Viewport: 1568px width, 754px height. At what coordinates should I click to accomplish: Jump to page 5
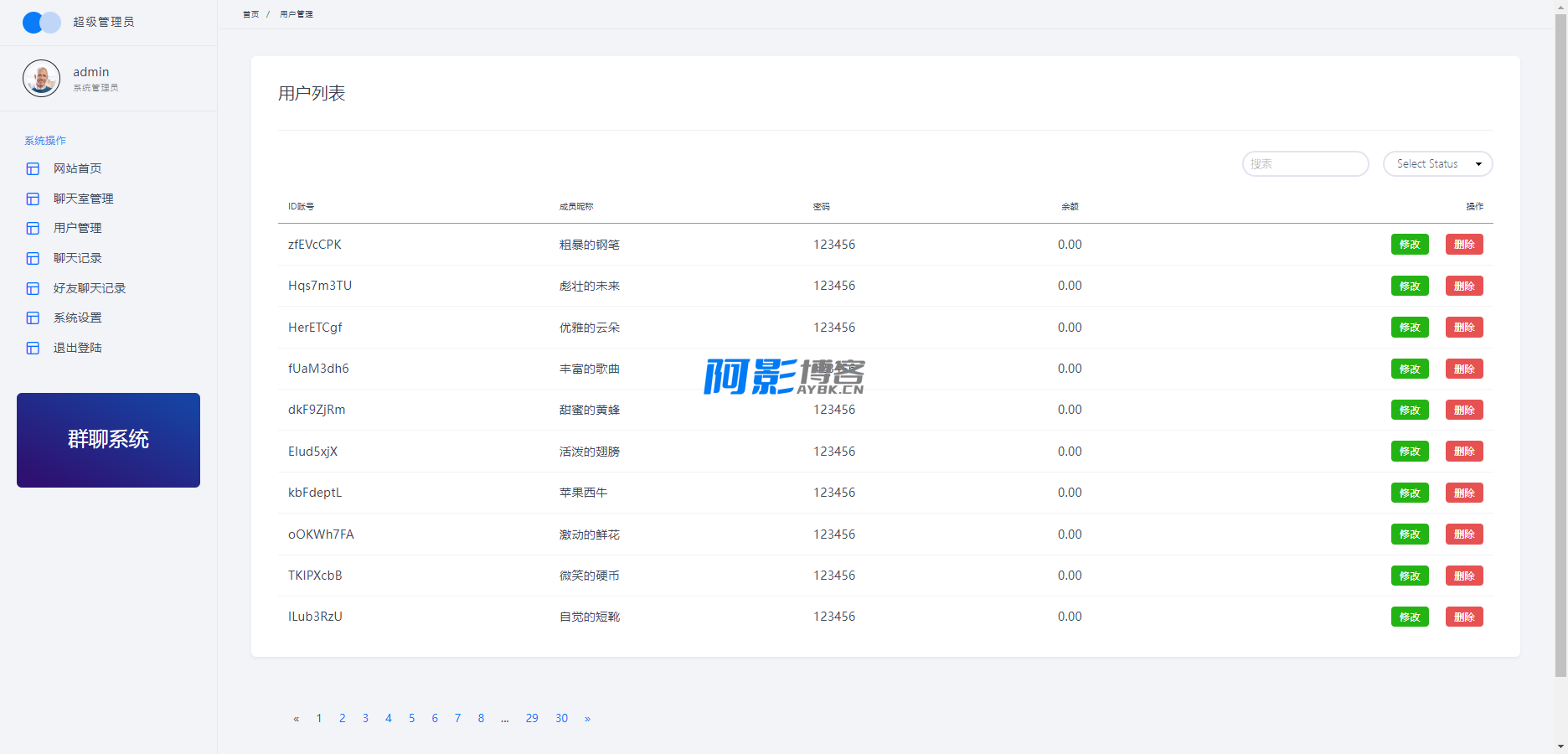412,719
